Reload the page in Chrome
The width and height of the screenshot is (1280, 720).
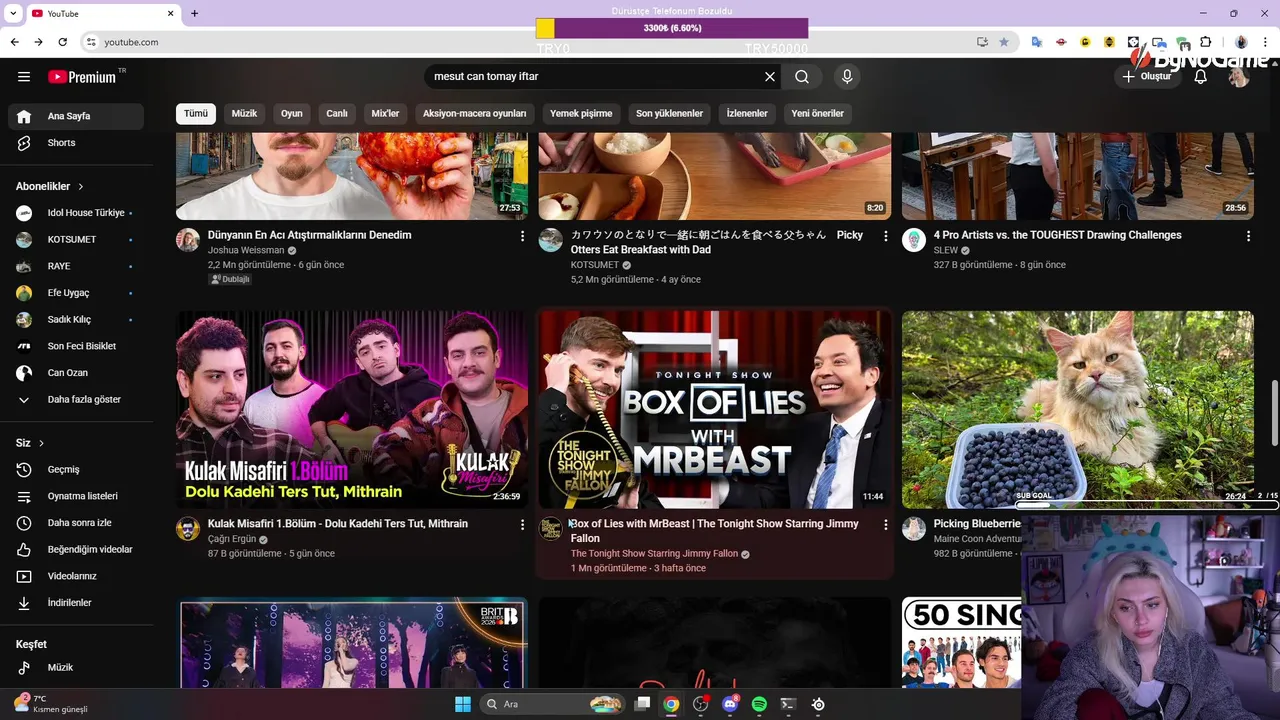pyautogui.click(x=62, y=42)
